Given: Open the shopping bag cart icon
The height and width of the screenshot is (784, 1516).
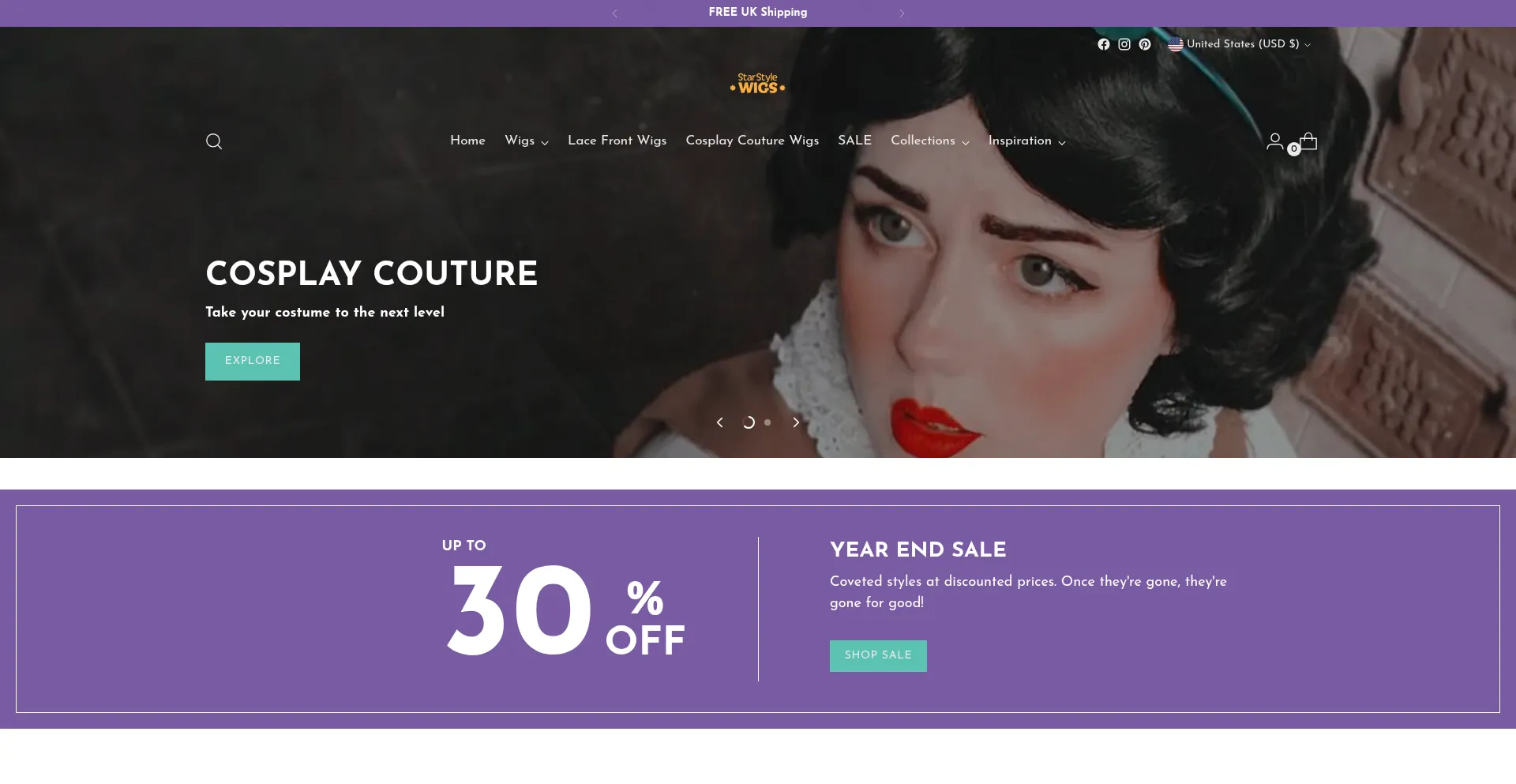Looking at the screenshot, I should 1308,141.
